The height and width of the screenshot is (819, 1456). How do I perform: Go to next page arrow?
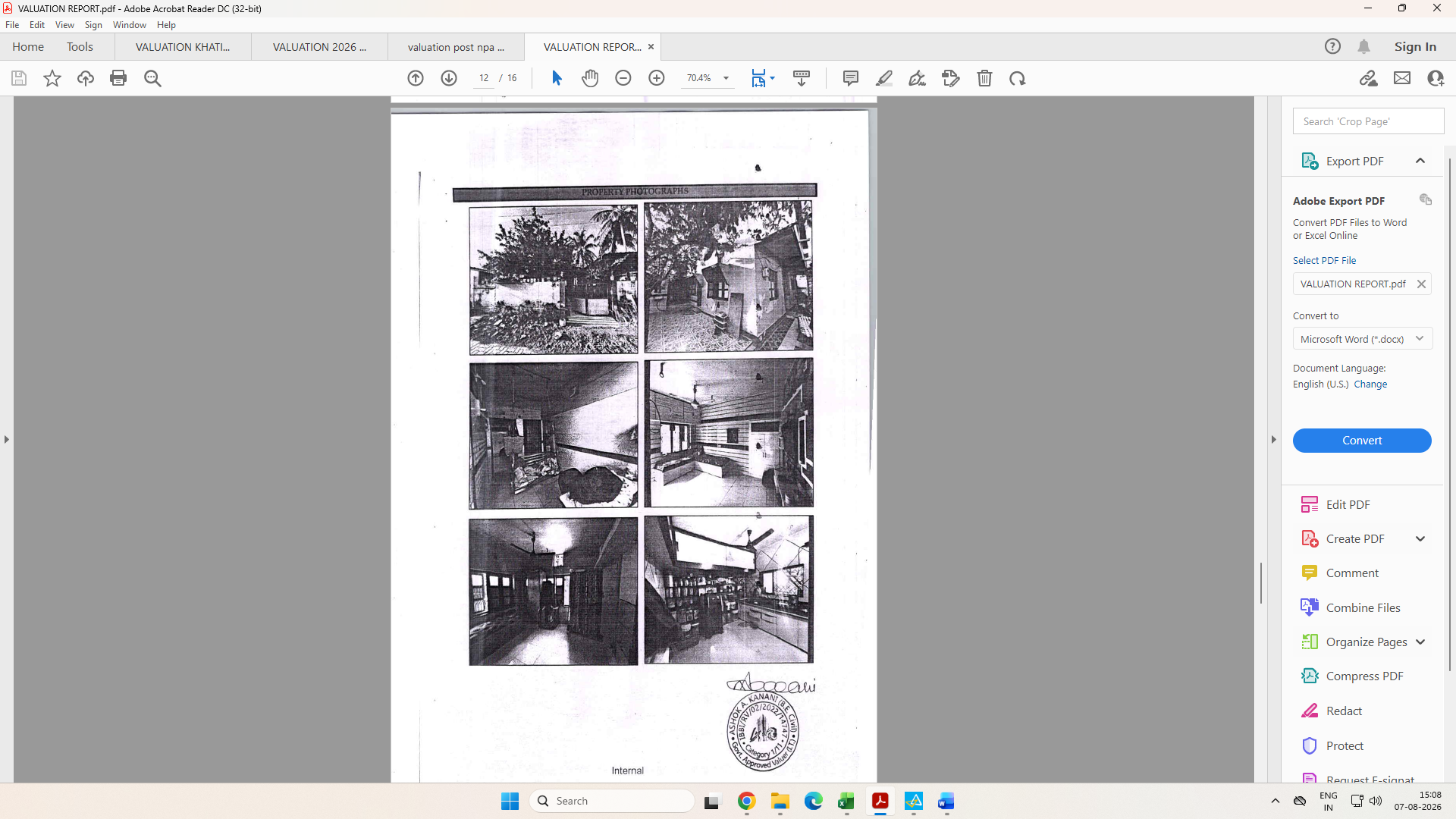click(x=449, y=78)
